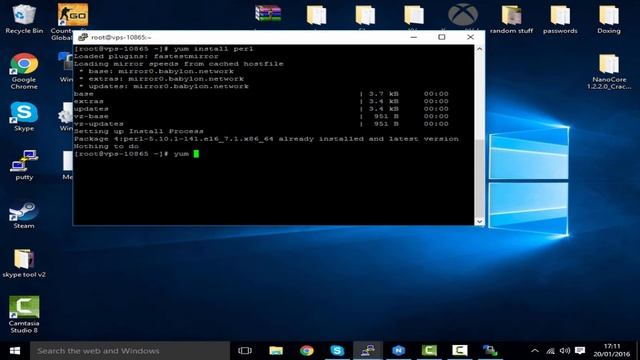Click 'Loaded plugins: fastestmirror' terminal line
This screenshot has height=360, width=640.
click(x=146, y=56)
